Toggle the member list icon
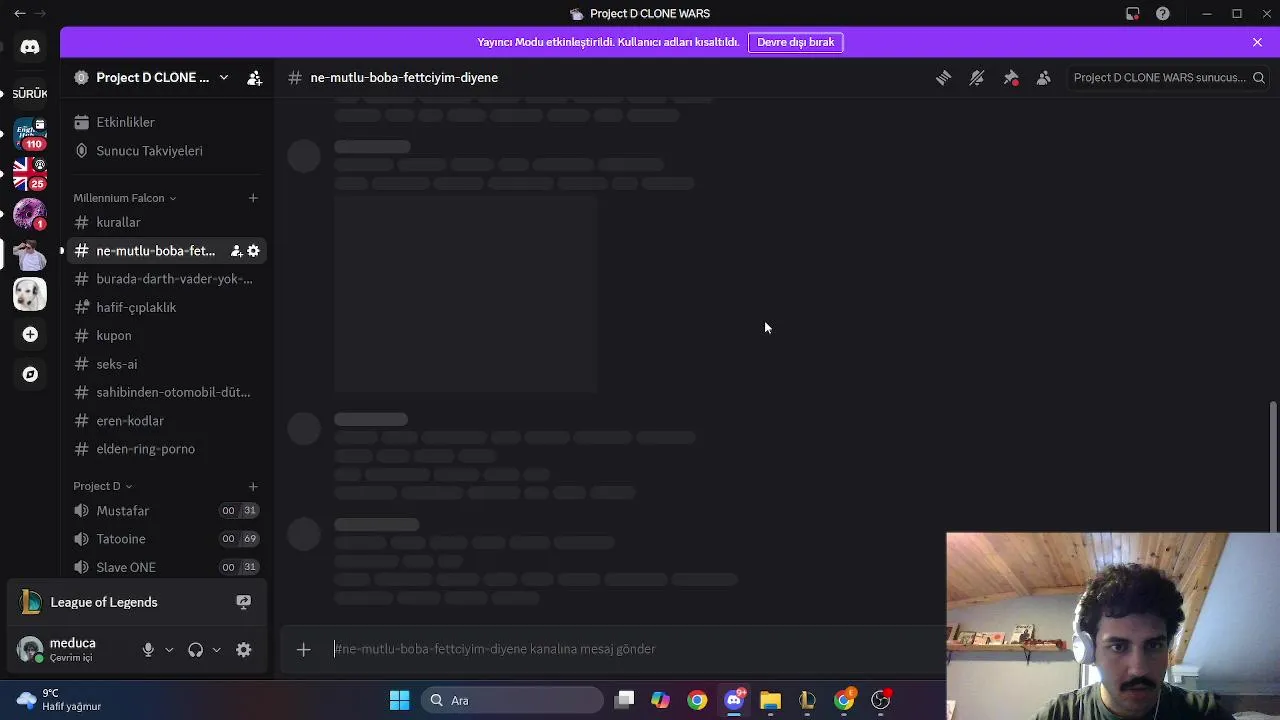1280x720 pixels. click(1043, 77)
